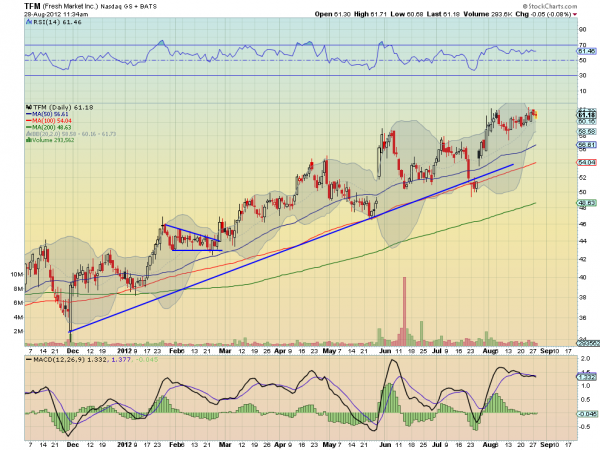Screen dimensions: 600x450
Task: Click the '70' level on RSI axis
Action: click(x=582, y=45)
